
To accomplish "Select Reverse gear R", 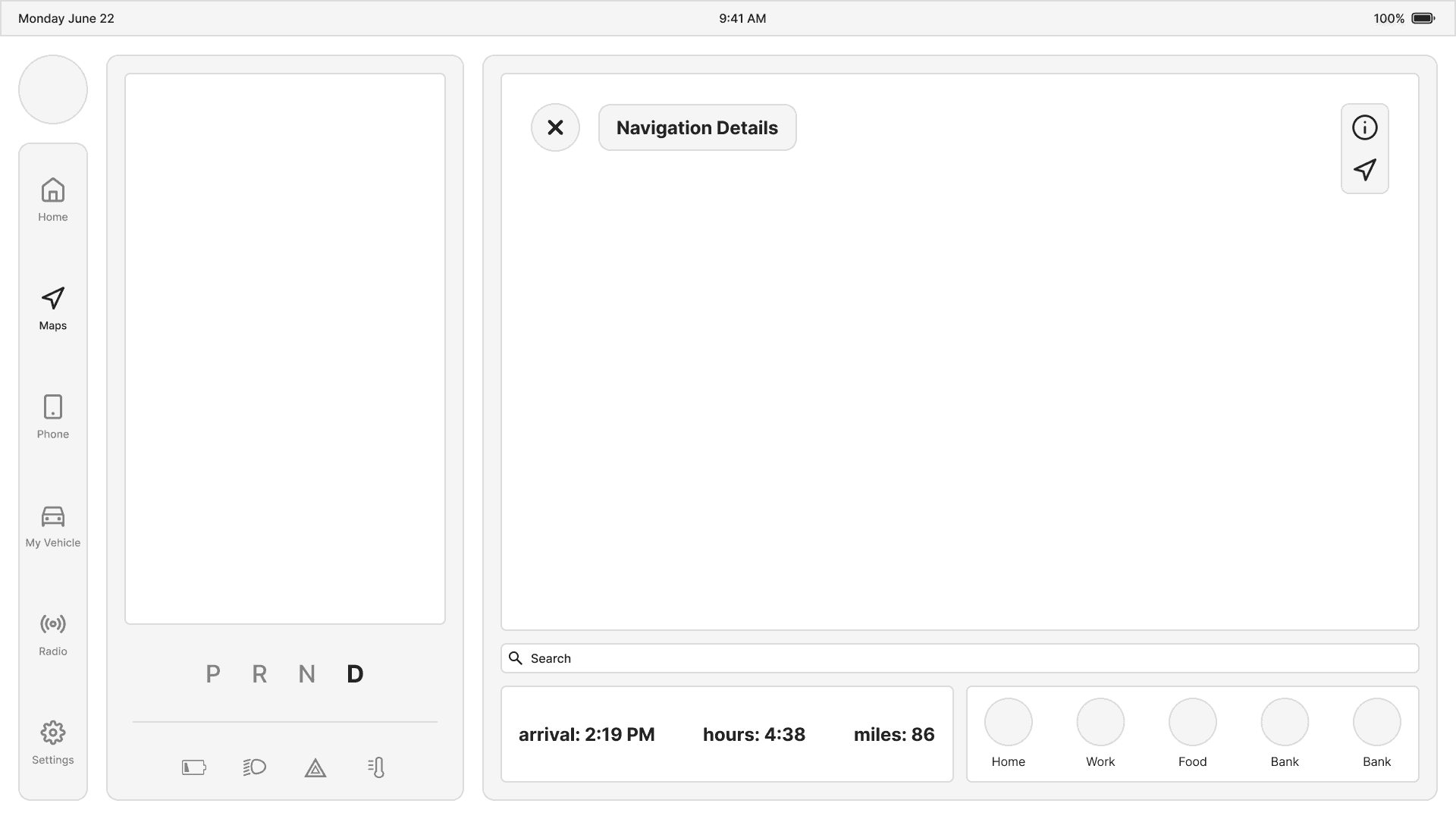I will click(259, 673).
